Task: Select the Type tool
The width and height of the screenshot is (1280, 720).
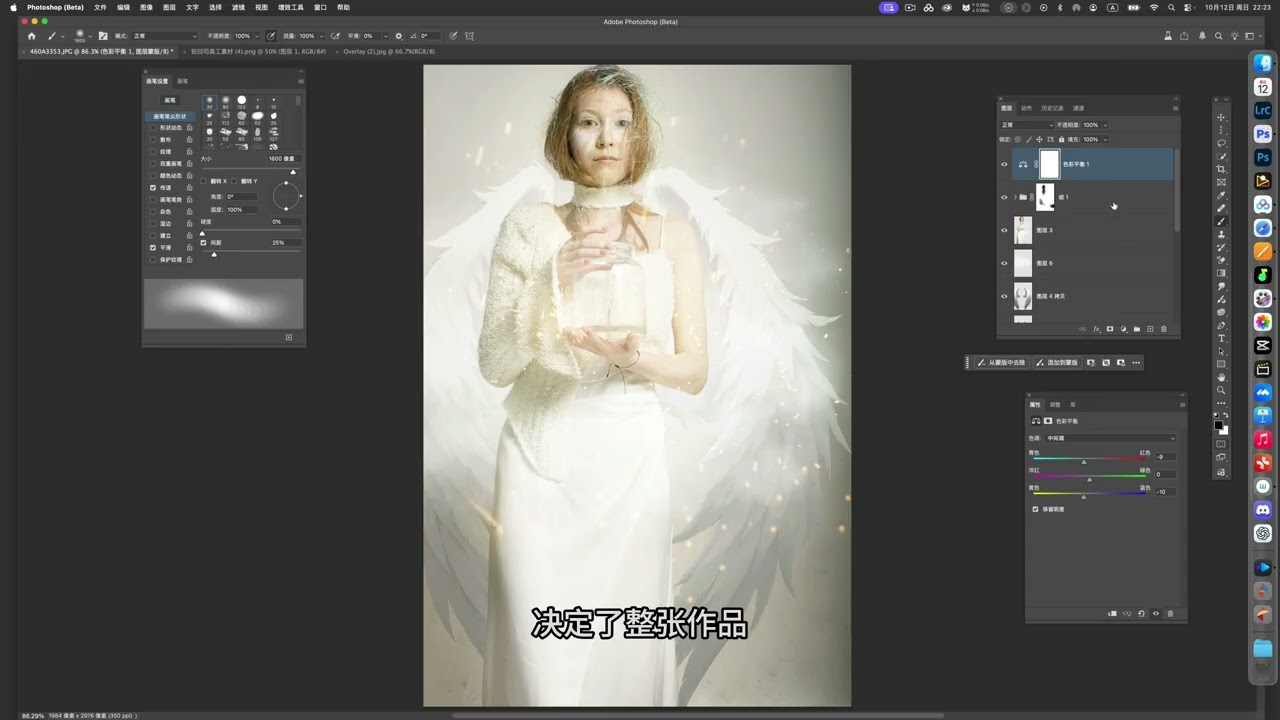Action: click(1221, 337)
